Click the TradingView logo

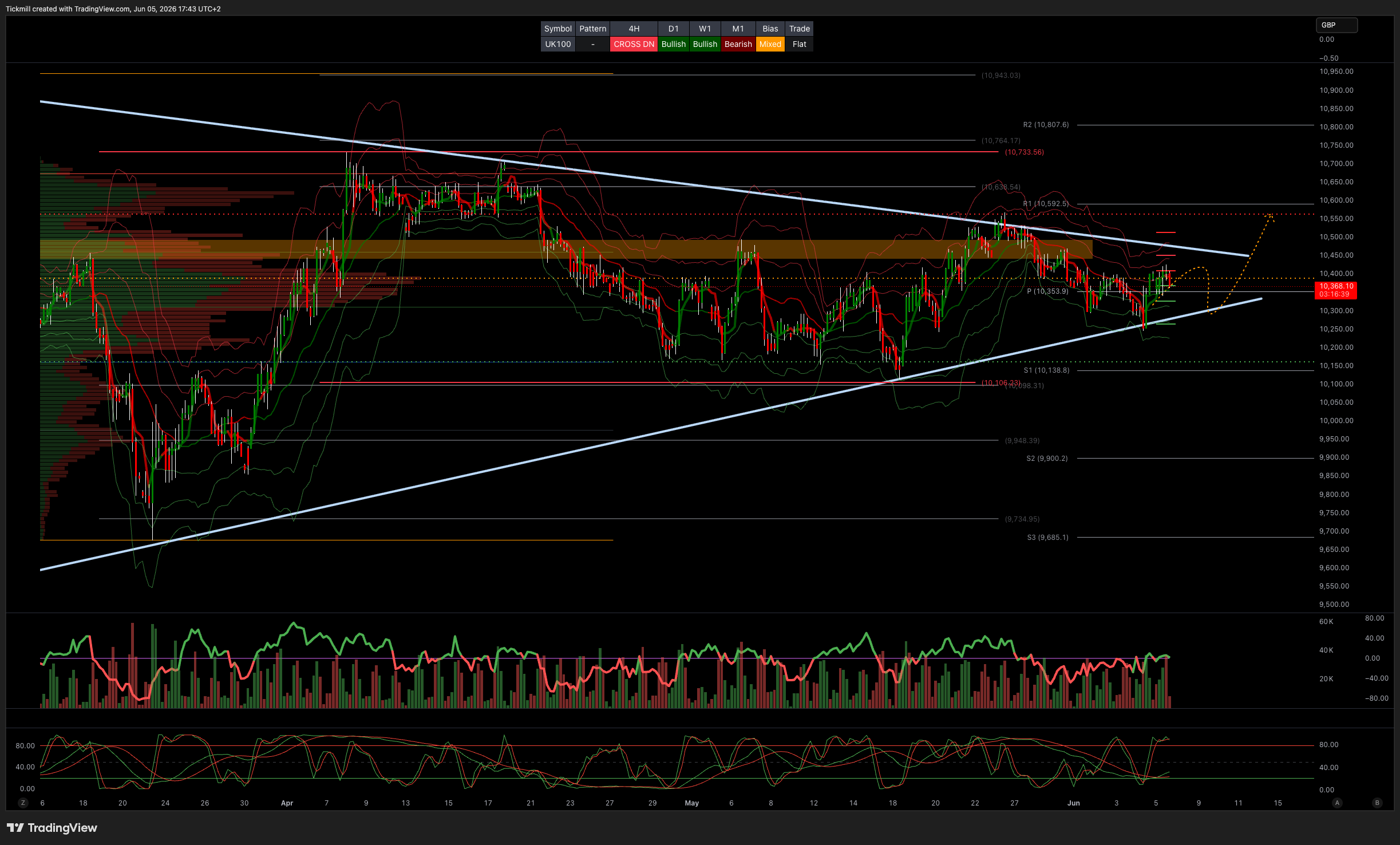point(52,828)
